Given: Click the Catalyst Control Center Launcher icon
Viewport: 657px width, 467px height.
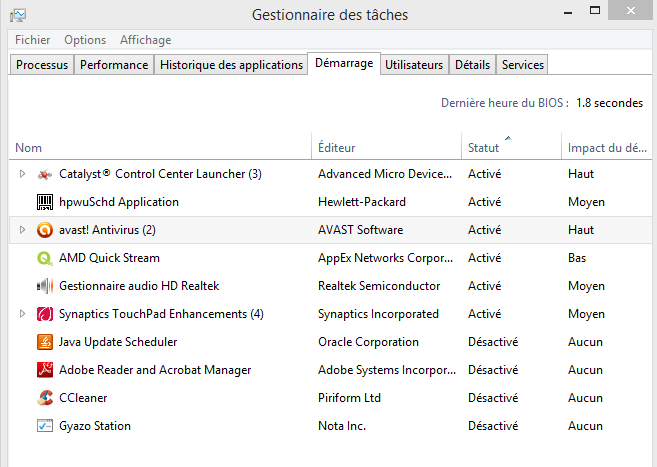Looking at the screenshot, I should tap(44, 174).
